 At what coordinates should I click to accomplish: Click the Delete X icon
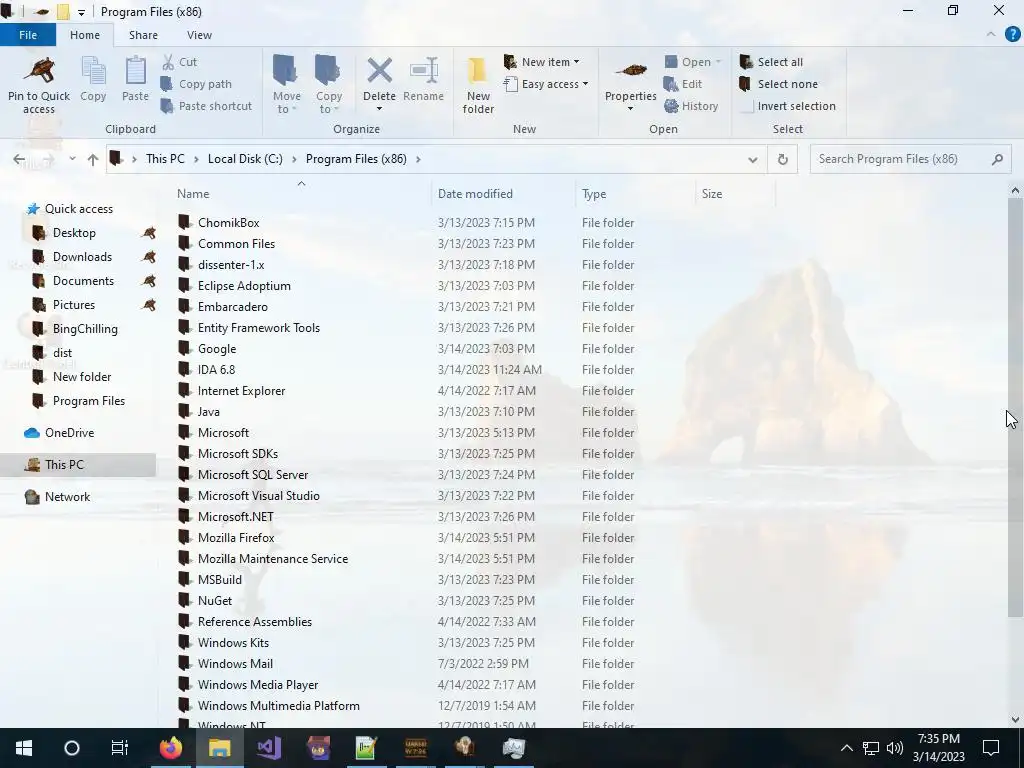pos(379,71)
